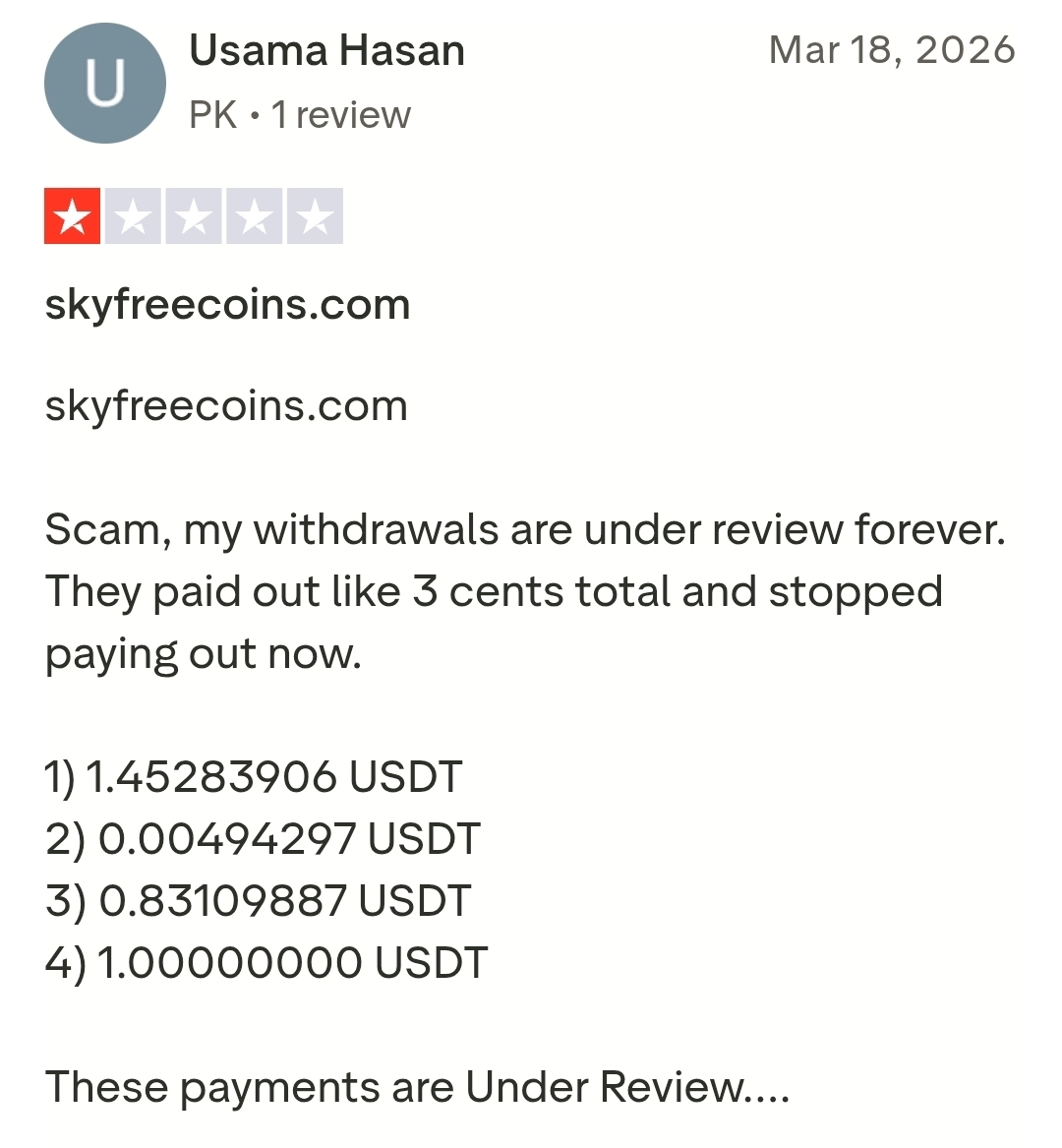Viewport: 1062px width, 1148px height.
Task: Click the second grey rating star
Action: click(133, 216)
